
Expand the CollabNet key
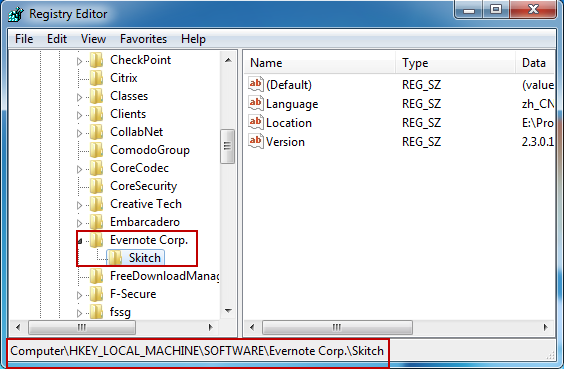click(x=79, y=133)
